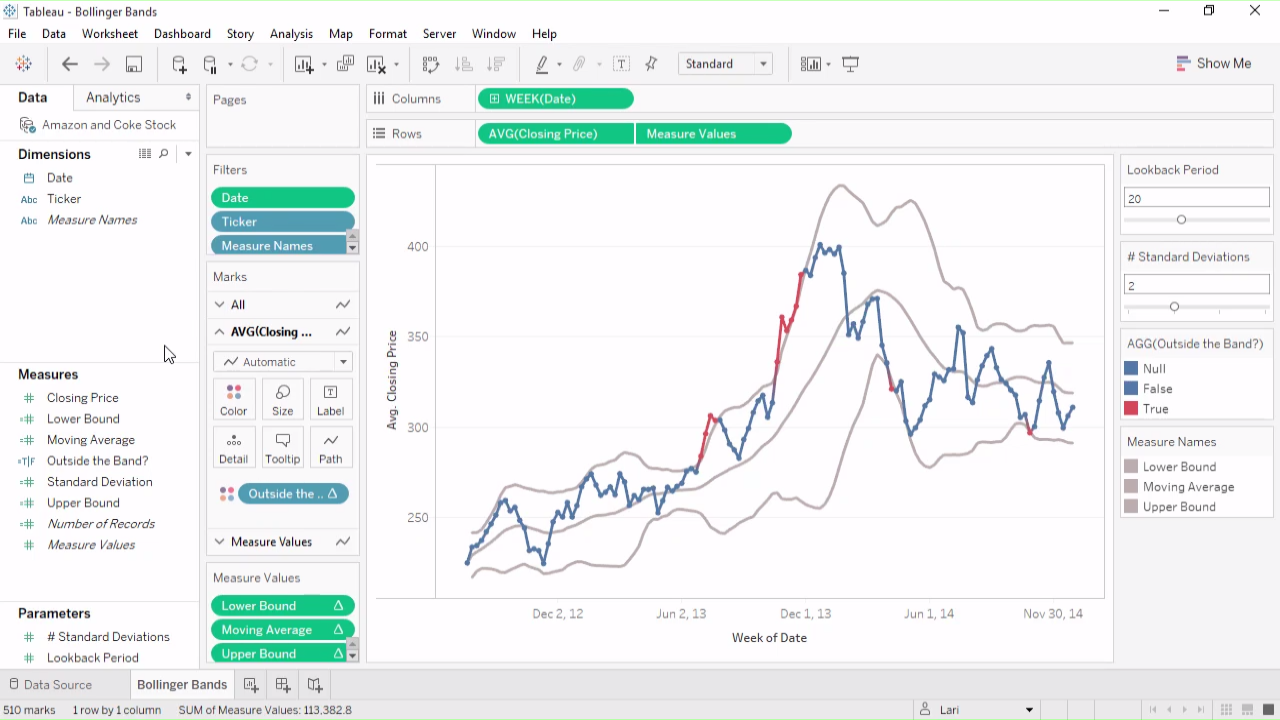Click the Undo arrow in the toolbar
This screenshot has width=1280, height=720.
69,63
